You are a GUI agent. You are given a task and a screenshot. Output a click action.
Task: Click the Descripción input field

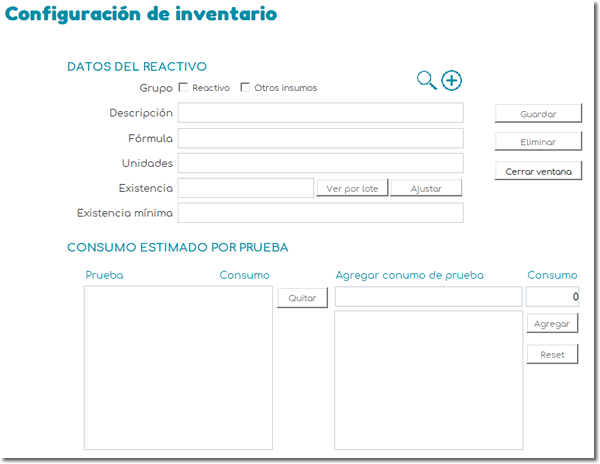[320, 113]
